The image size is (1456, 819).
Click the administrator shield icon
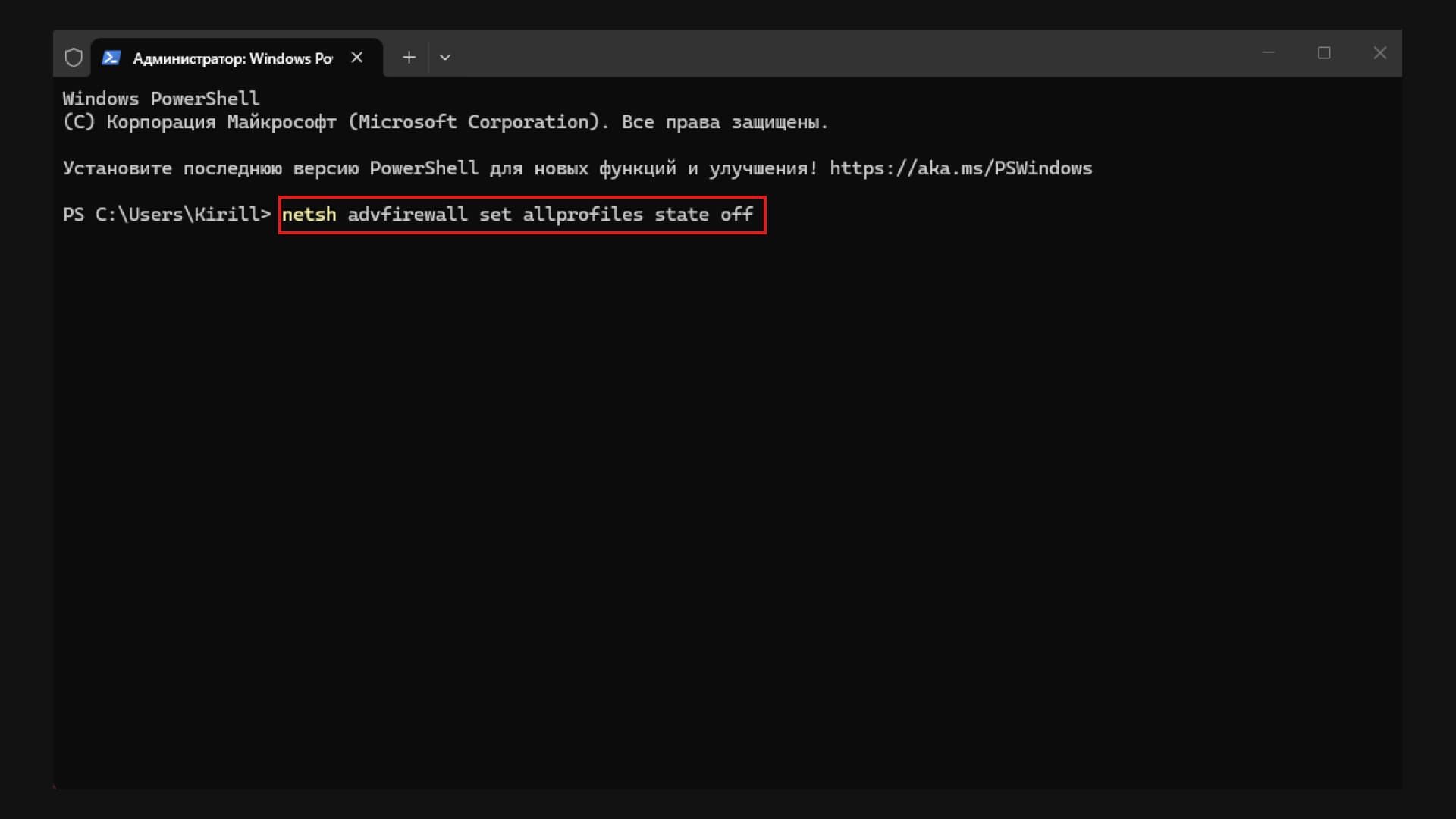click(74, 58)
